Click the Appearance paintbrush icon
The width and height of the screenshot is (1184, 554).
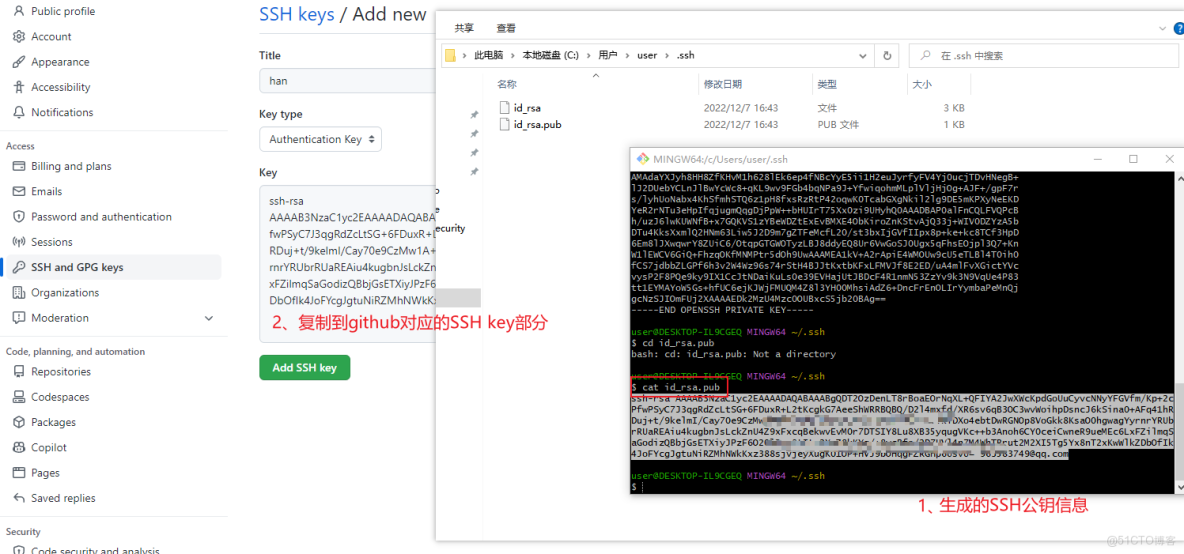19,62
